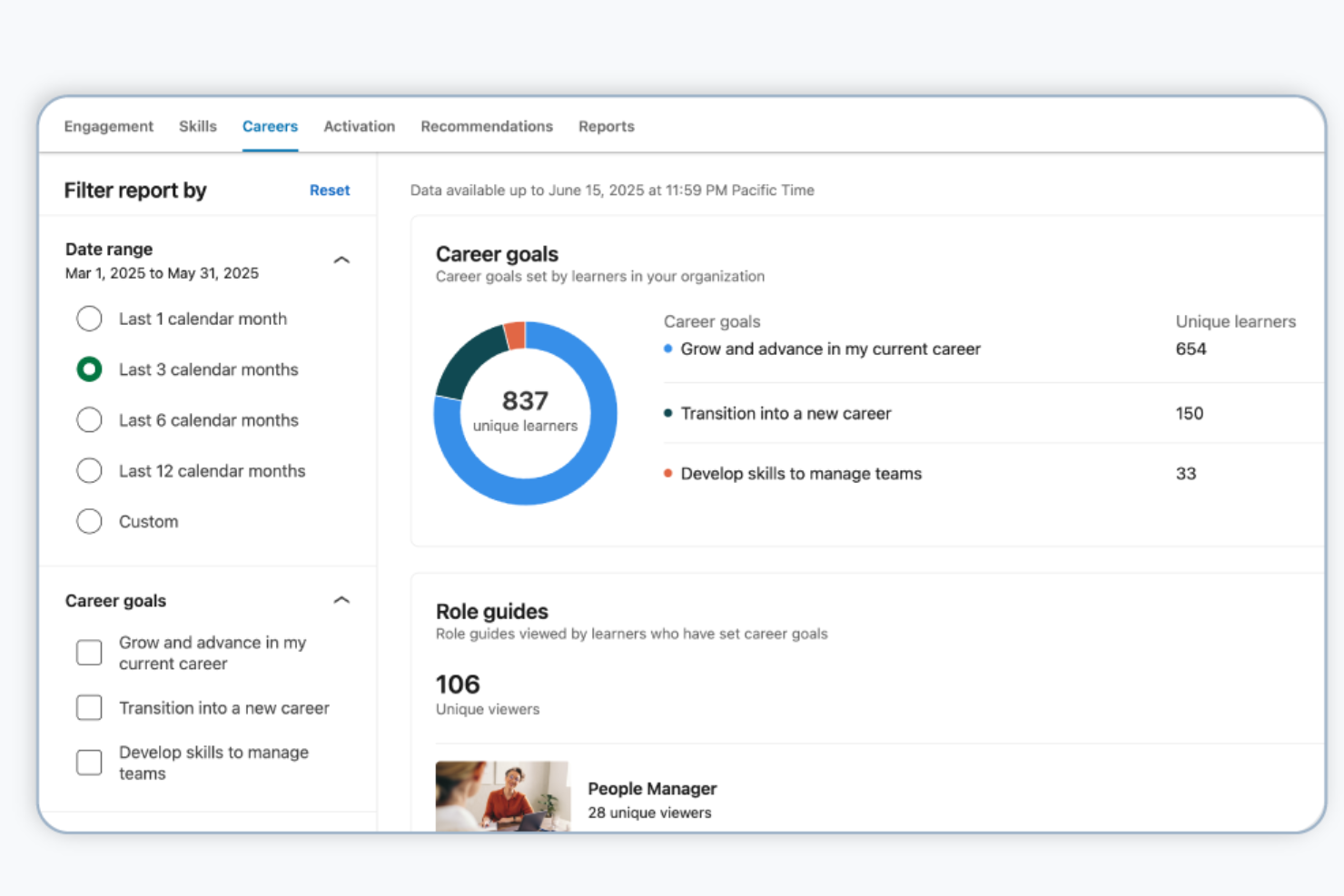Switch to the Engagement tab
The height and width of the screenshot is (896, 1344).
click(x=108, y=126)
